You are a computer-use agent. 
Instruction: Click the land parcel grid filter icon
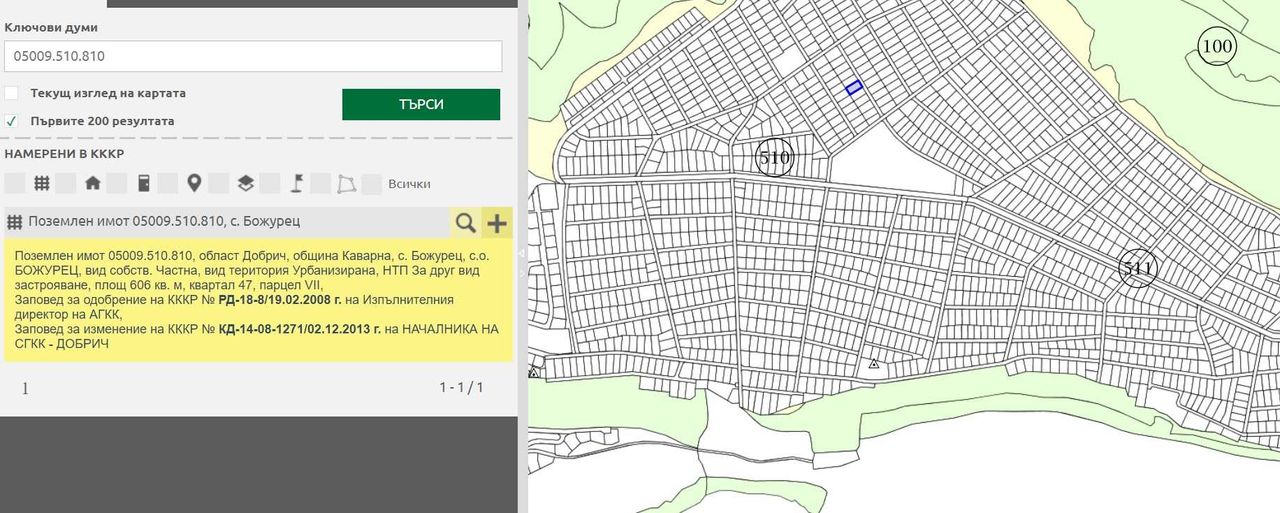point(42,183)
